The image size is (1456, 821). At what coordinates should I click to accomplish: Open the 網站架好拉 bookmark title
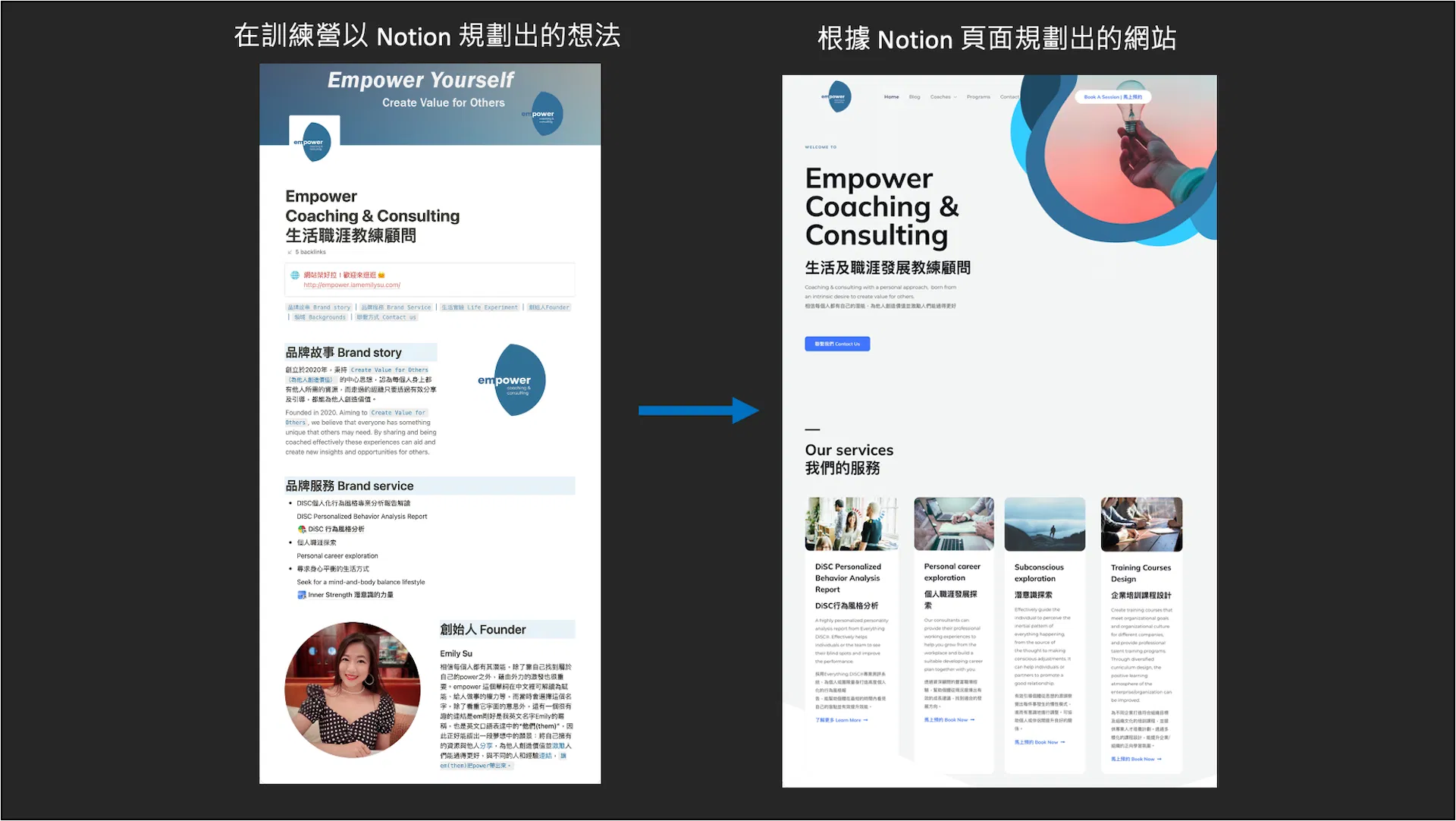[344, 275]
